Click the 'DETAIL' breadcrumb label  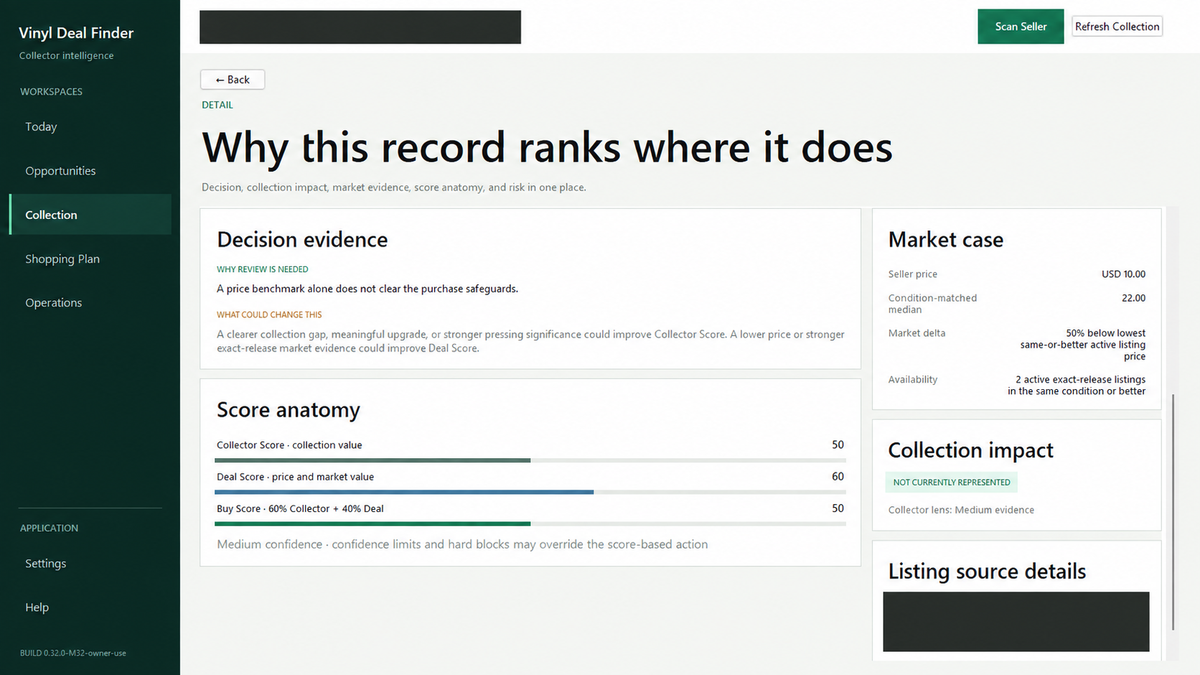click(217, 105)
